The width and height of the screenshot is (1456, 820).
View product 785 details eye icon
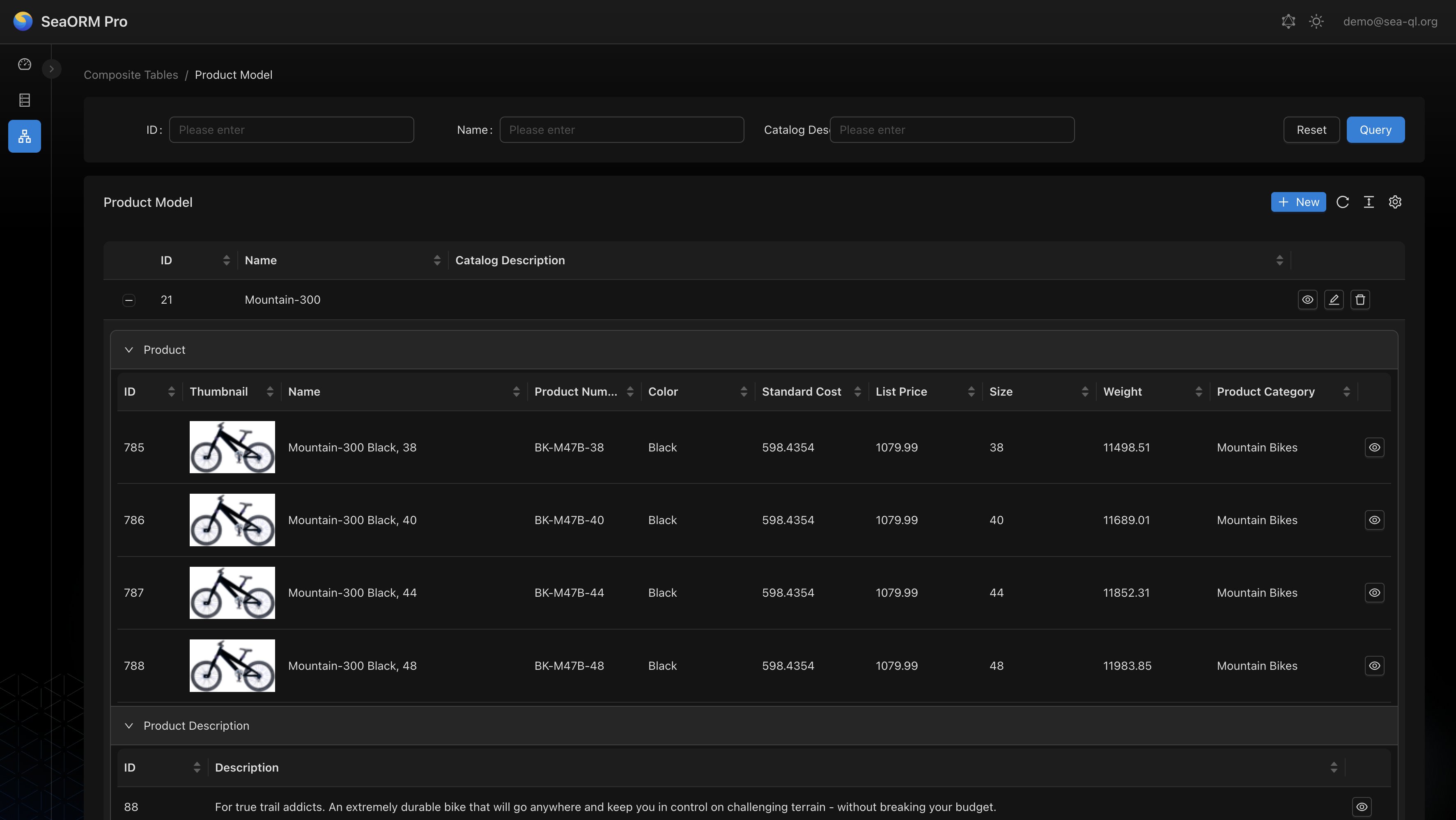pos(1374,447)
